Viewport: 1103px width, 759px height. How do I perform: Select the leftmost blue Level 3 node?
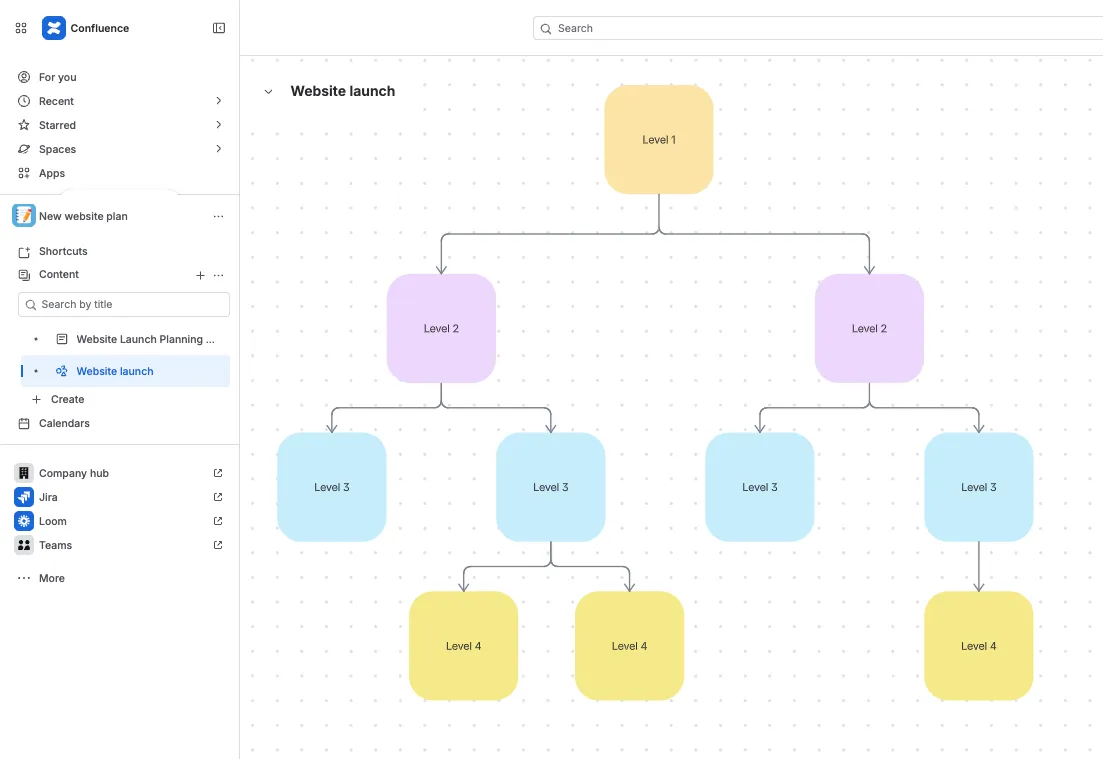pos(331,487)
